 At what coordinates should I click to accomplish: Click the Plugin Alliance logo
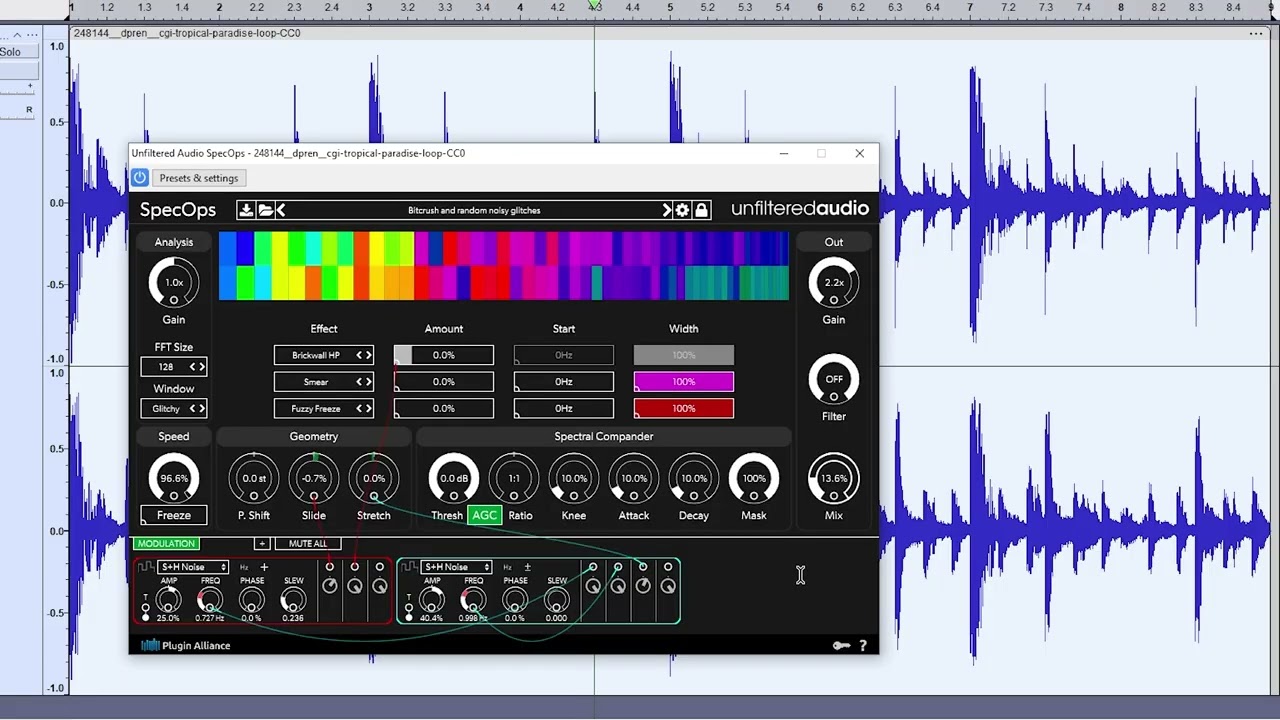(x=186, y=646)
